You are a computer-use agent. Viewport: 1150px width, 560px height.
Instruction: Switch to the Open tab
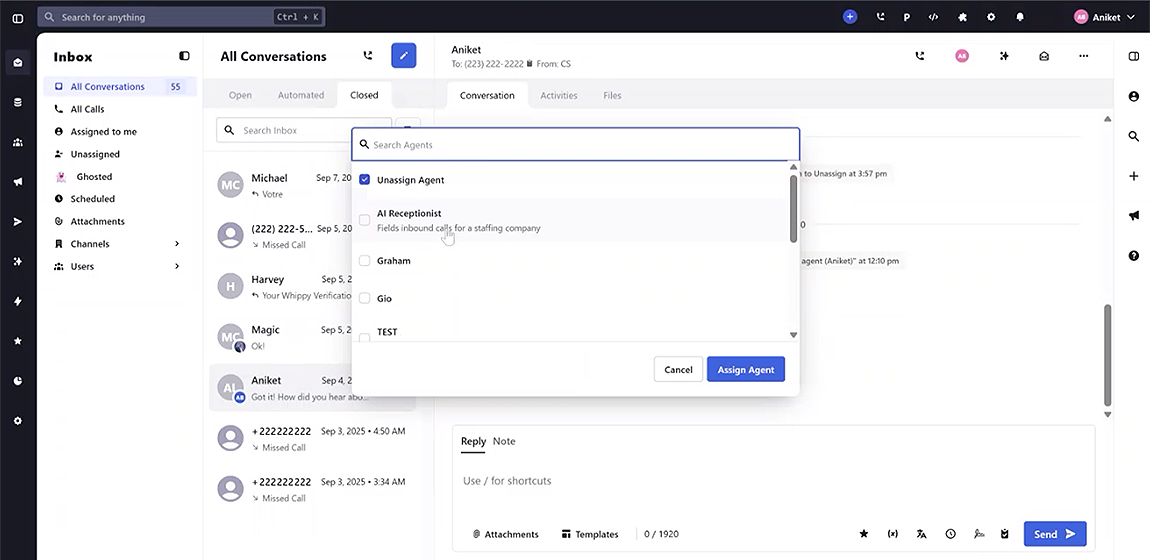(240, 95)
